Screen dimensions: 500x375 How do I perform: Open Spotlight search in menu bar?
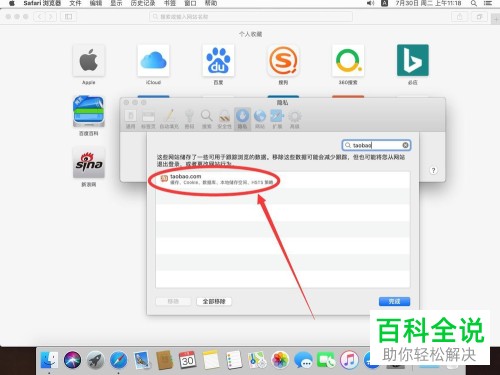pos(474,3)
